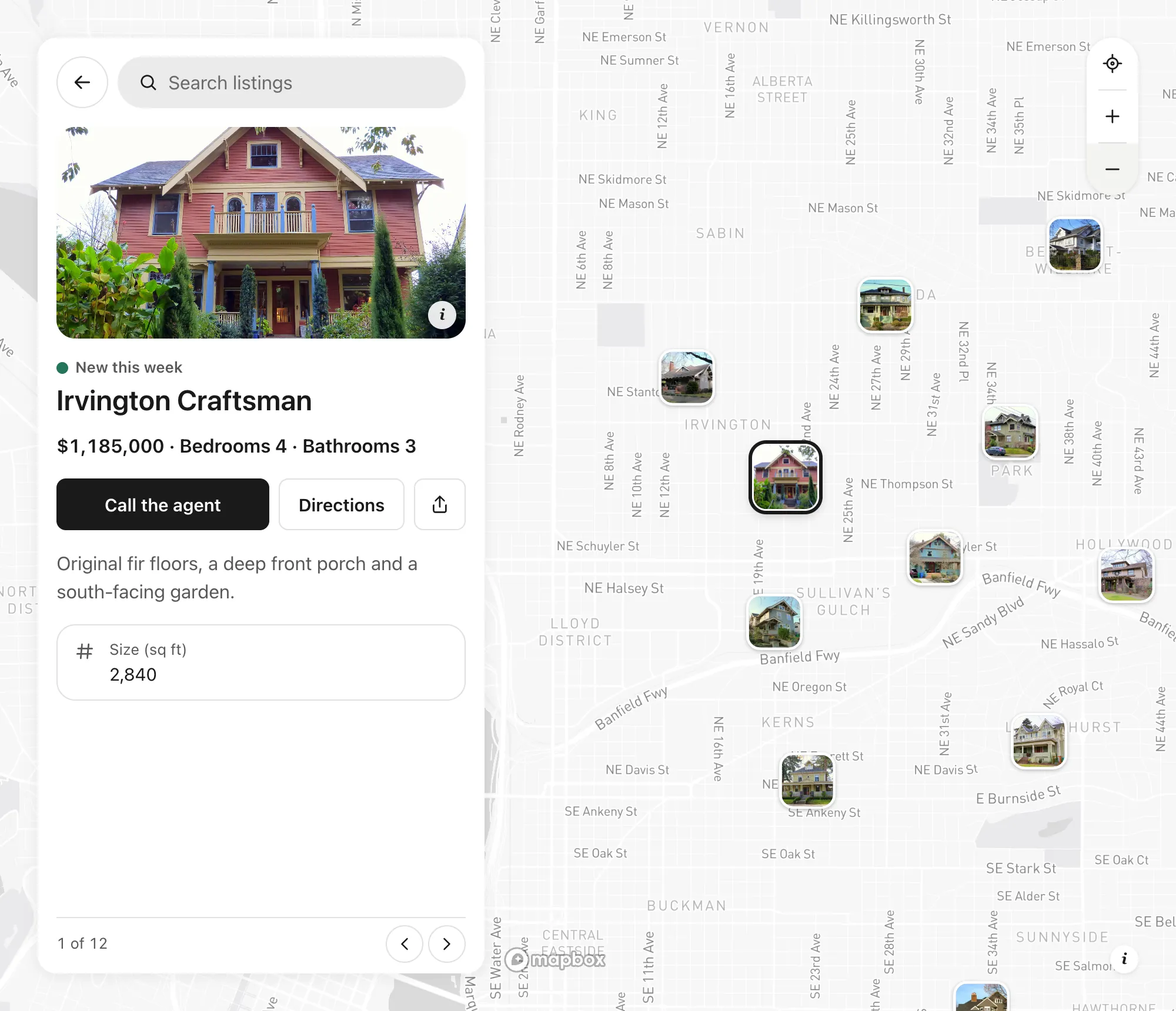This screenshot has height=1011, width=1176.
Task: Click the New this week status label
Action: coord(129,367)
